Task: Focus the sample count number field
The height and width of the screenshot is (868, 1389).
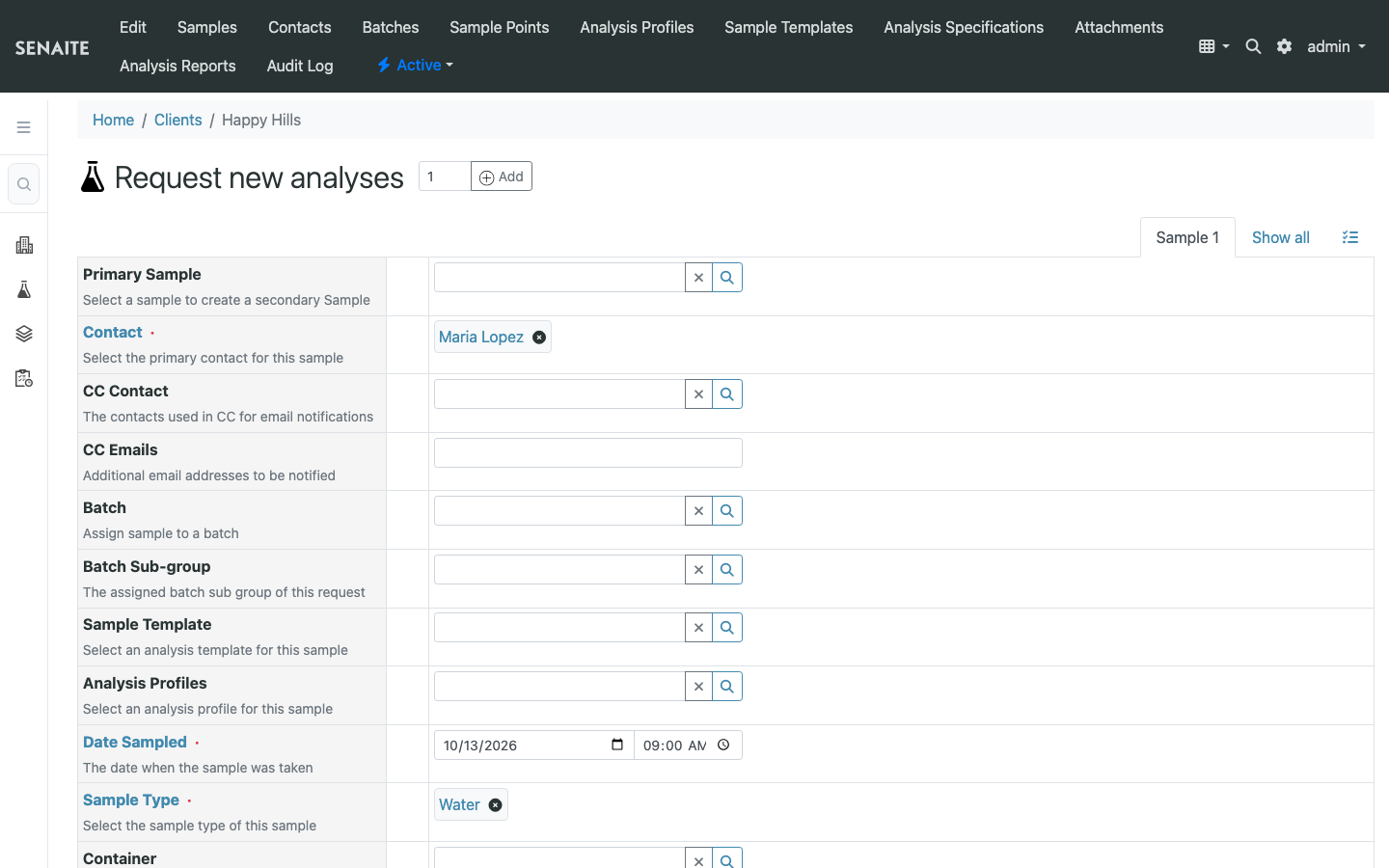Action: tap(445, 176)
